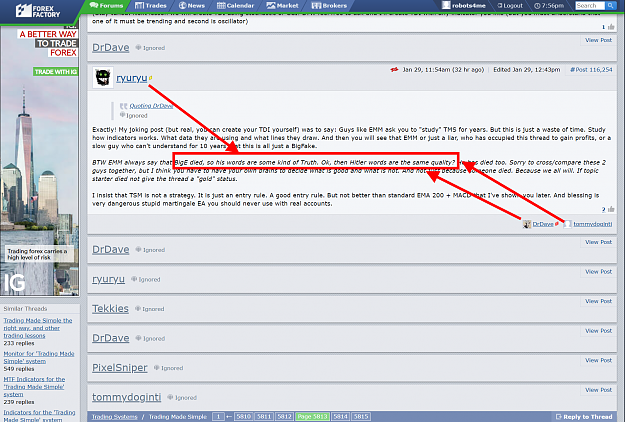Open the PixelSniper username link
625x422 pixels.
coord(120,367)
